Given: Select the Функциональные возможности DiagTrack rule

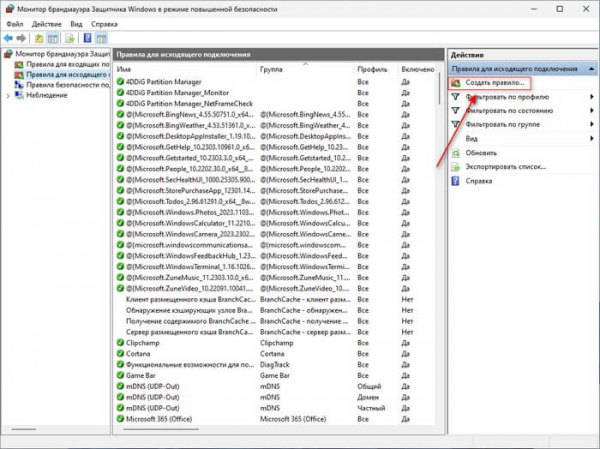Looking at the screenshot, I should pos(275,364).
